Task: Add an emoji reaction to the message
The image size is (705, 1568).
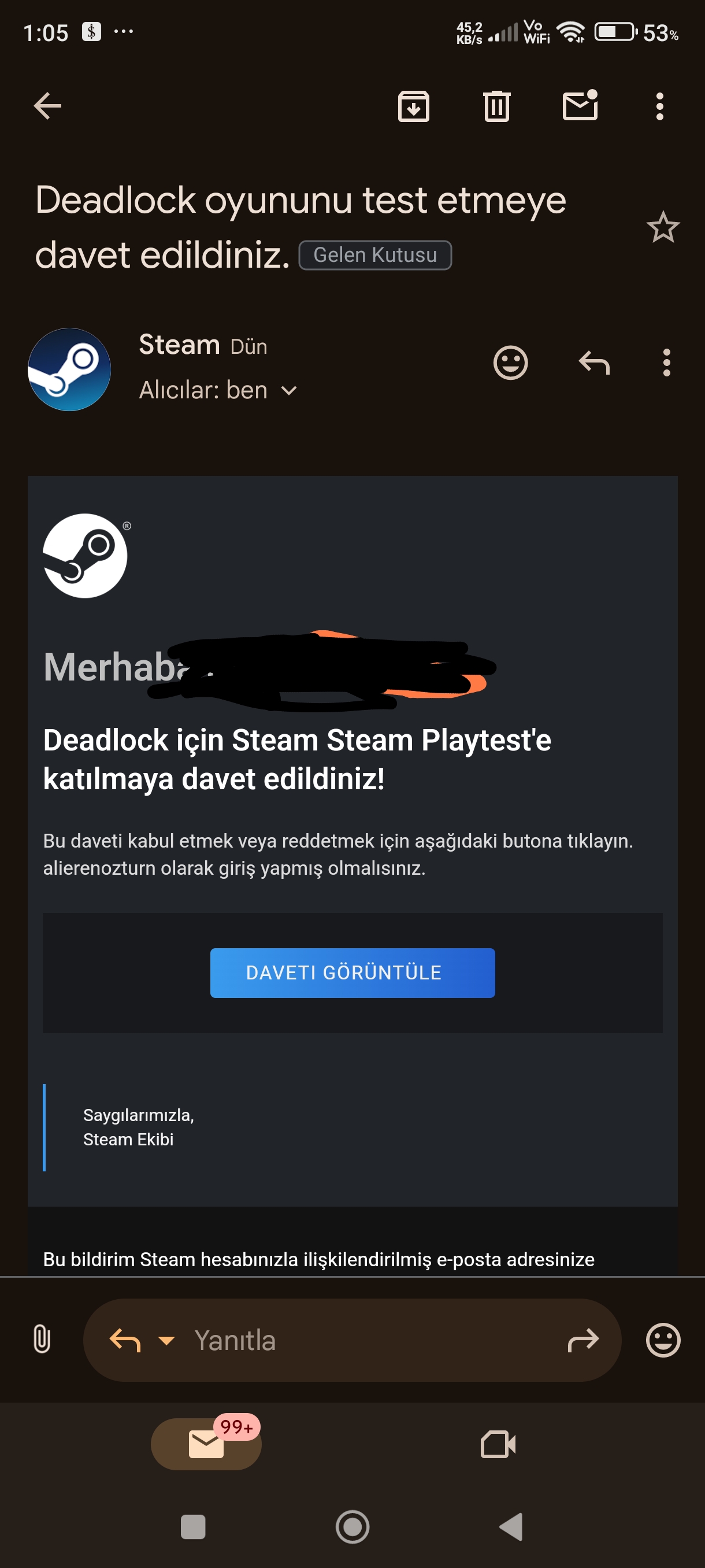Action: pos(510,363)
